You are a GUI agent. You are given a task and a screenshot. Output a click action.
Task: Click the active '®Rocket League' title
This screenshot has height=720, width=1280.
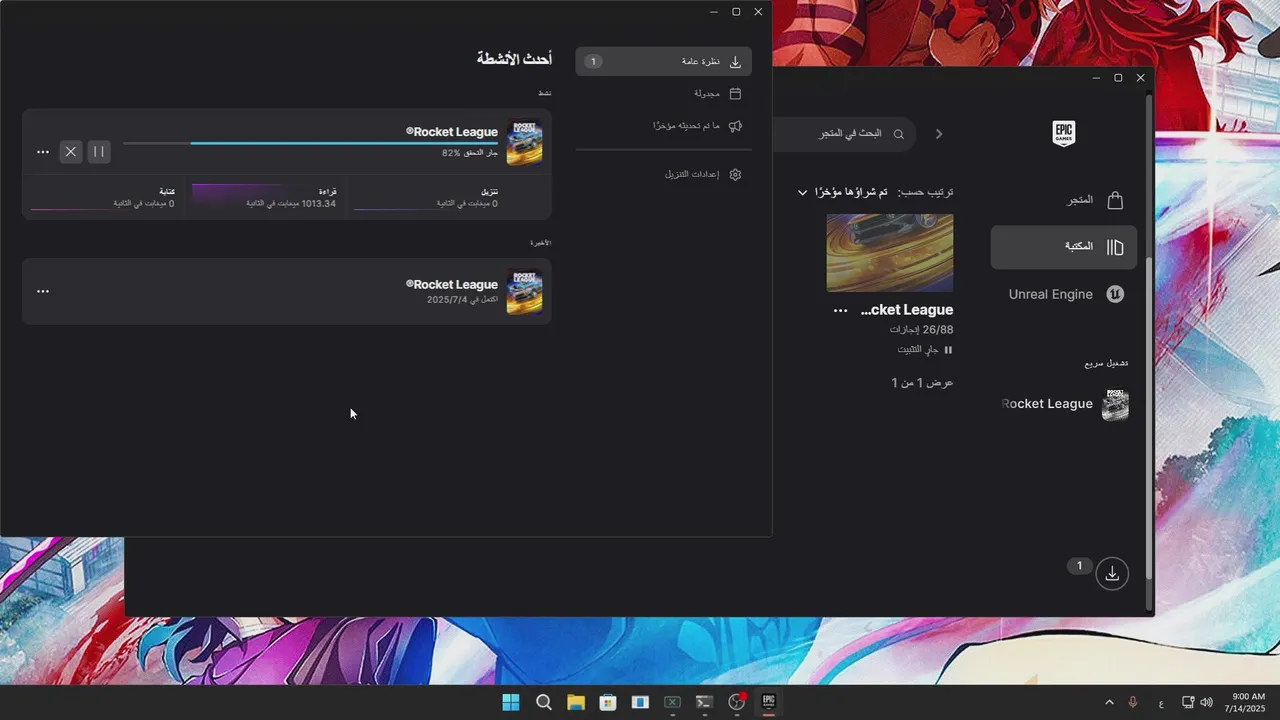click(452, 132)
